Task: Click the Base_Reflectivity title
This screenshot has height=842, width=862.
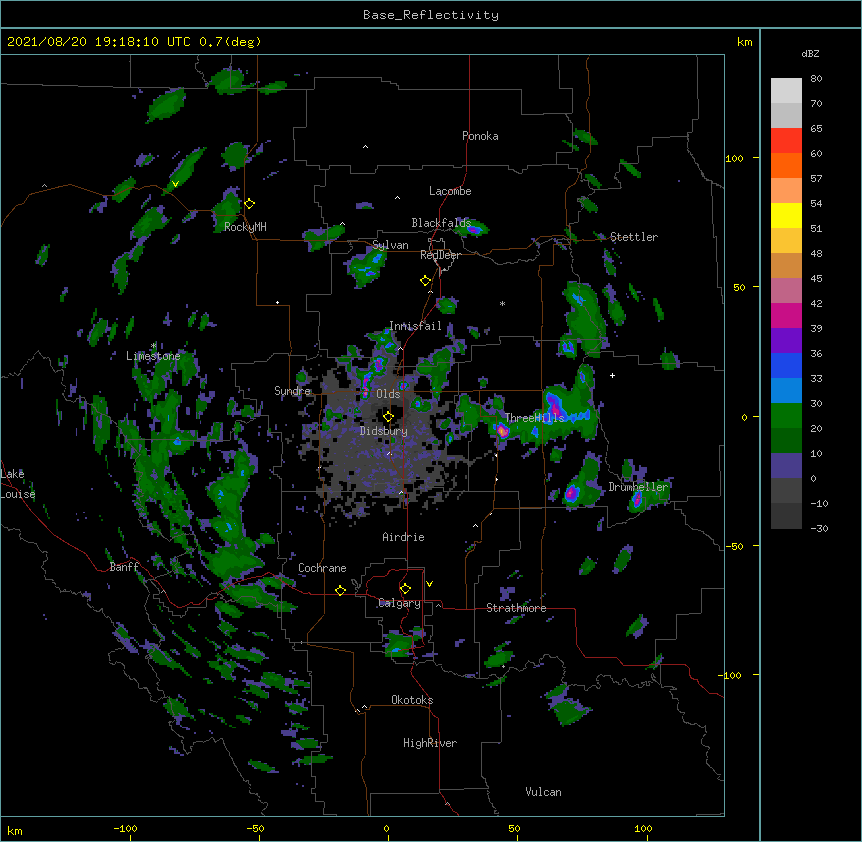Action: tap(431, 15)
